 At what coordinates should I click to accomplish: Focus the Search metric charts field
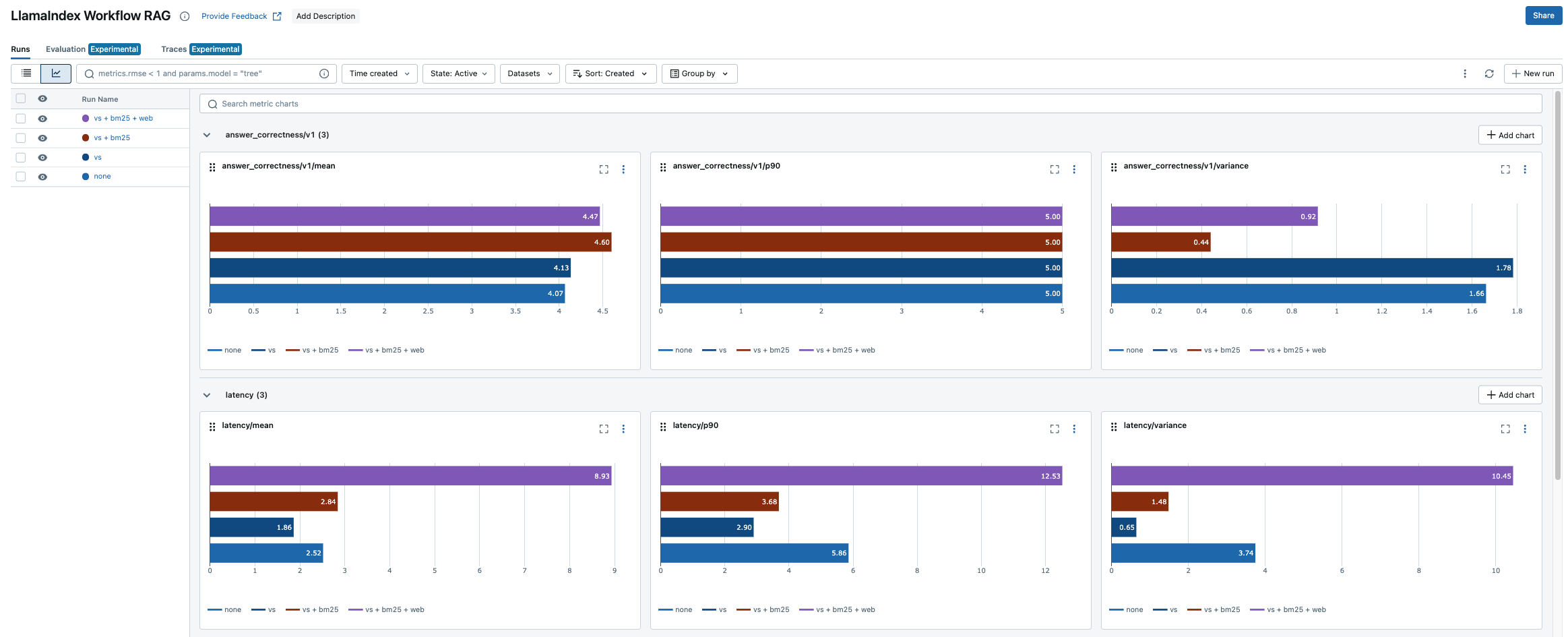[x=869, y=104]
